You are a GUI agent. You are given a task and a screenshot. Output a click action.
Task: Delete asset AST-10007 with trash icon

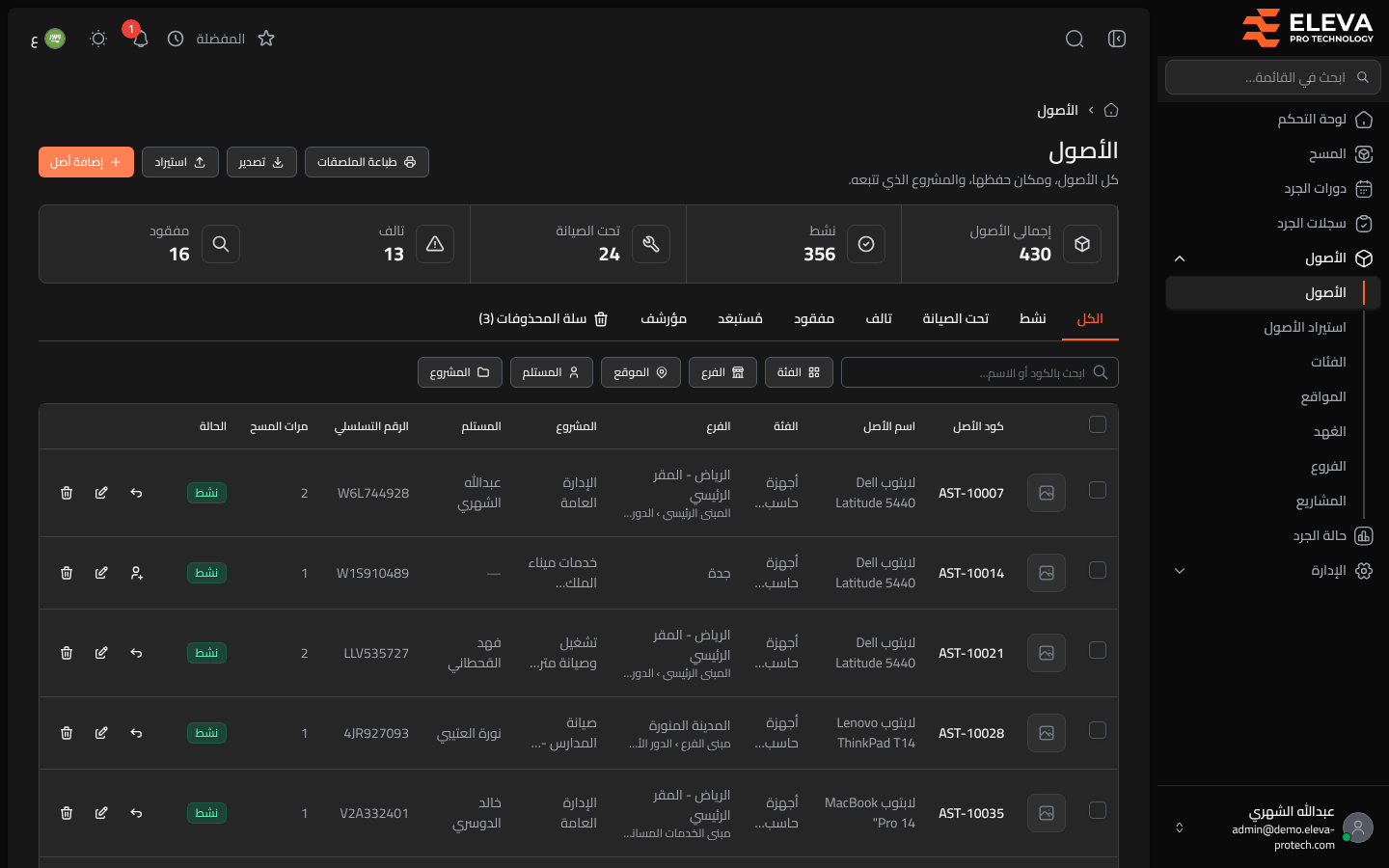click(x=67, y=493)
